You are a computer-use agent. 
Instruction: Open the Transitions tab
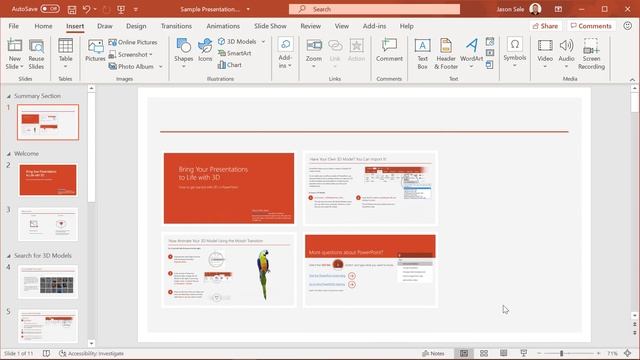coord(176,26)
